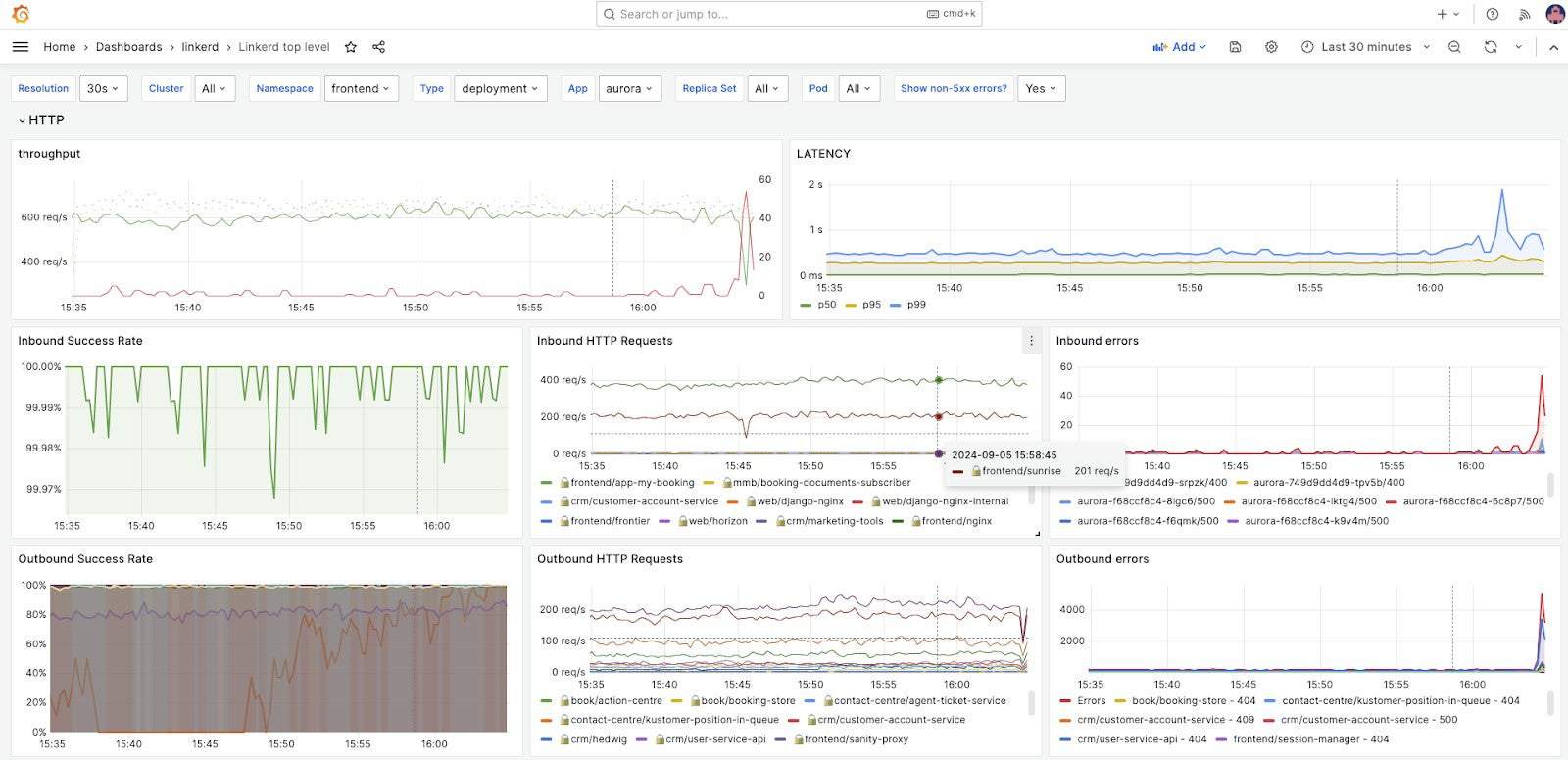1568x760 pixels.
Task: Click the throughput panel title
Action: pyautogui.click(x=49, y=154)
